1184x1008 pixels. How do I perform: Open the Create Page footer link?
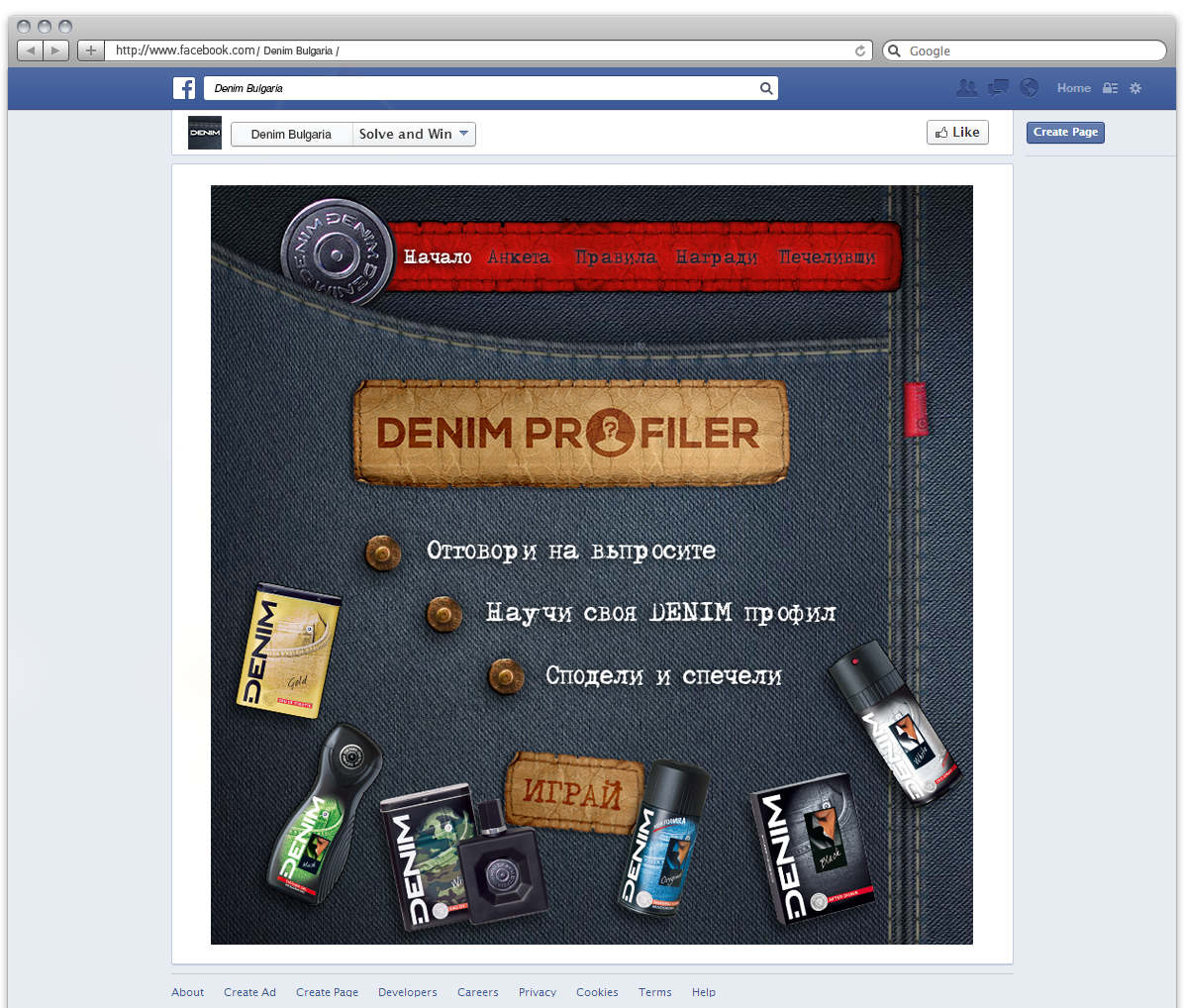(327, 992)
